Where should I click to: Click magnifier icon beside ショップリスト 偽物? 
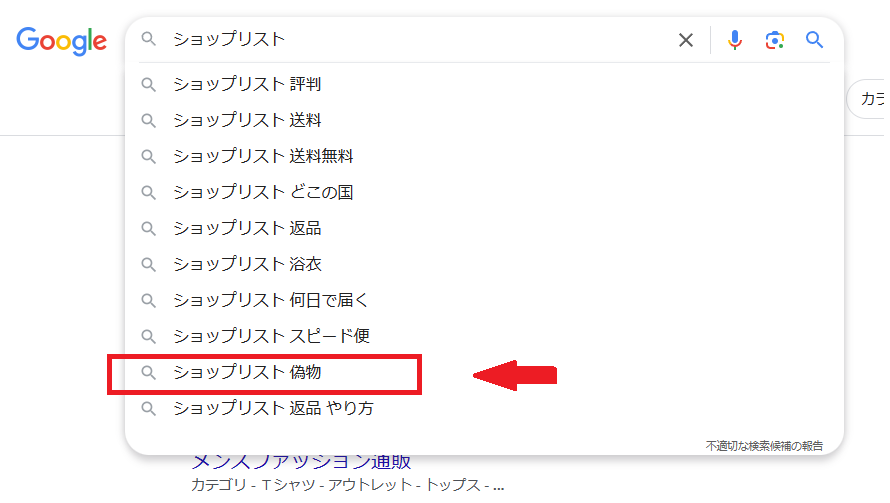pyautogui.click(x=149, y=373)
